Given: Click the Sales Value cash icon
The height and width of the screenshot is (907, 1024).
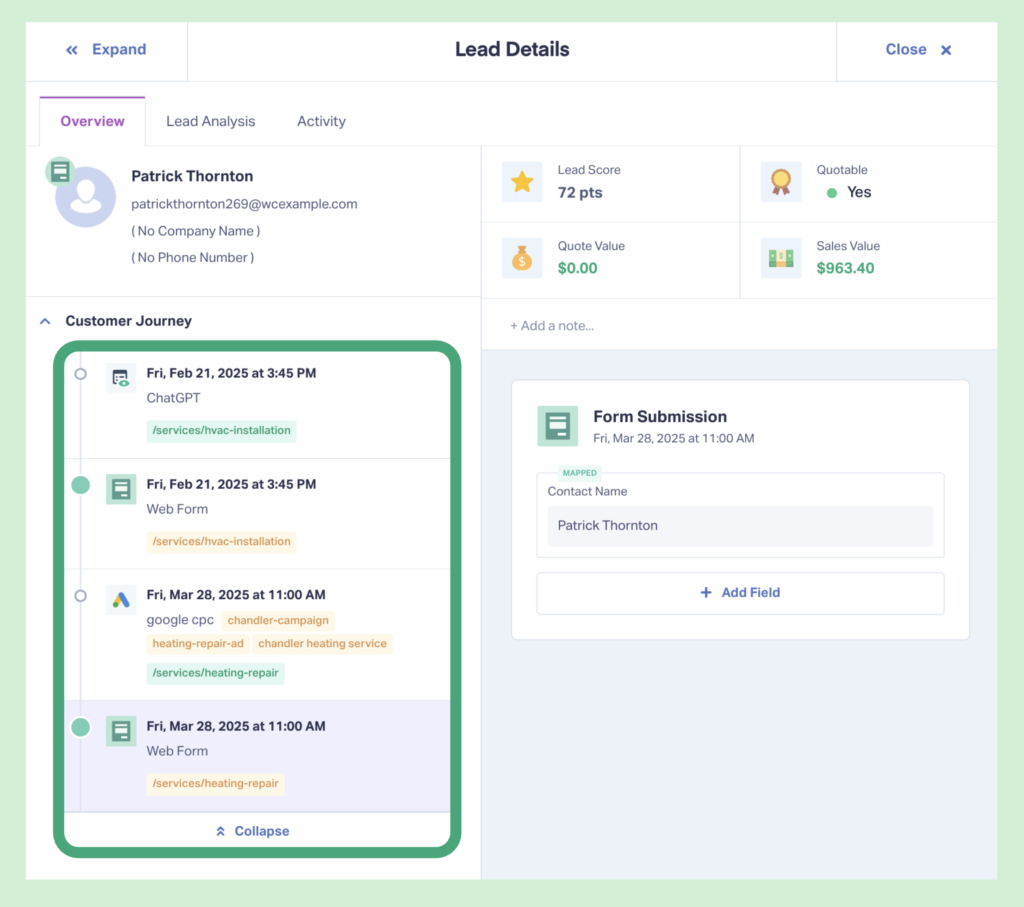Looking at the screenshot, I should [781, 257].
